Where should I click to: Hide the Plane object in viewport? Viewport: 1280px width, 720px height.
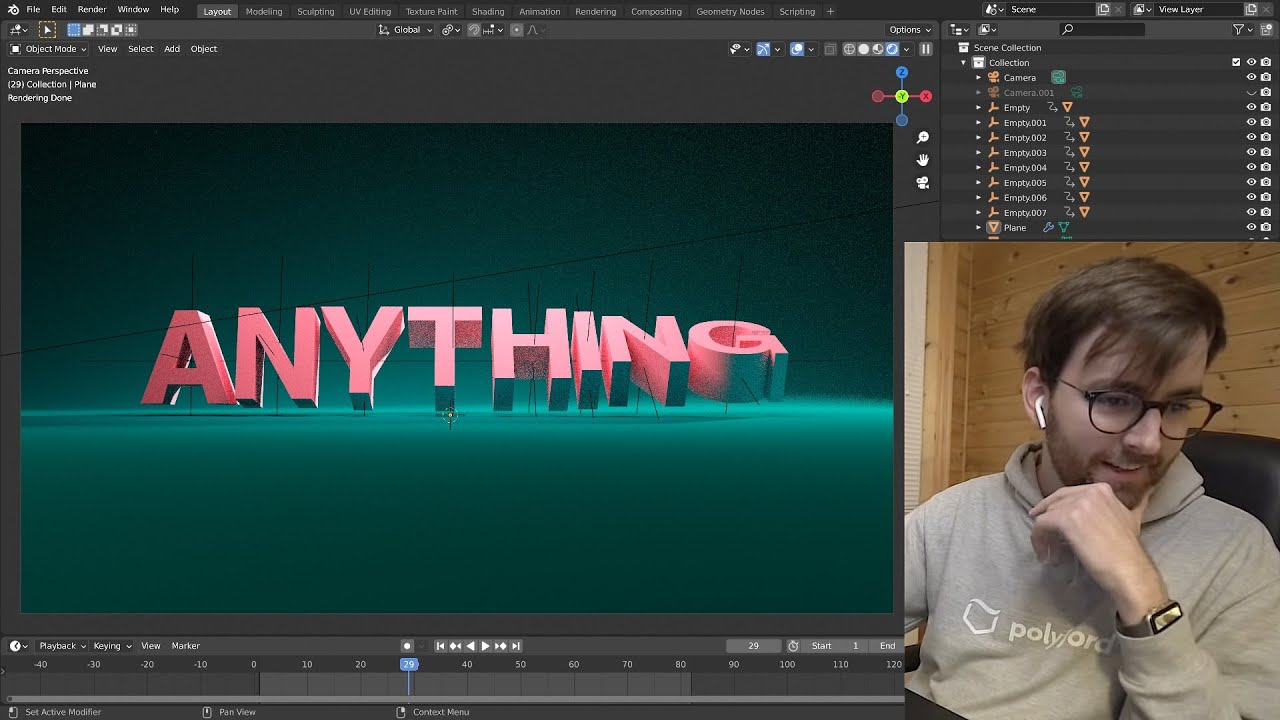(1251, 228)
